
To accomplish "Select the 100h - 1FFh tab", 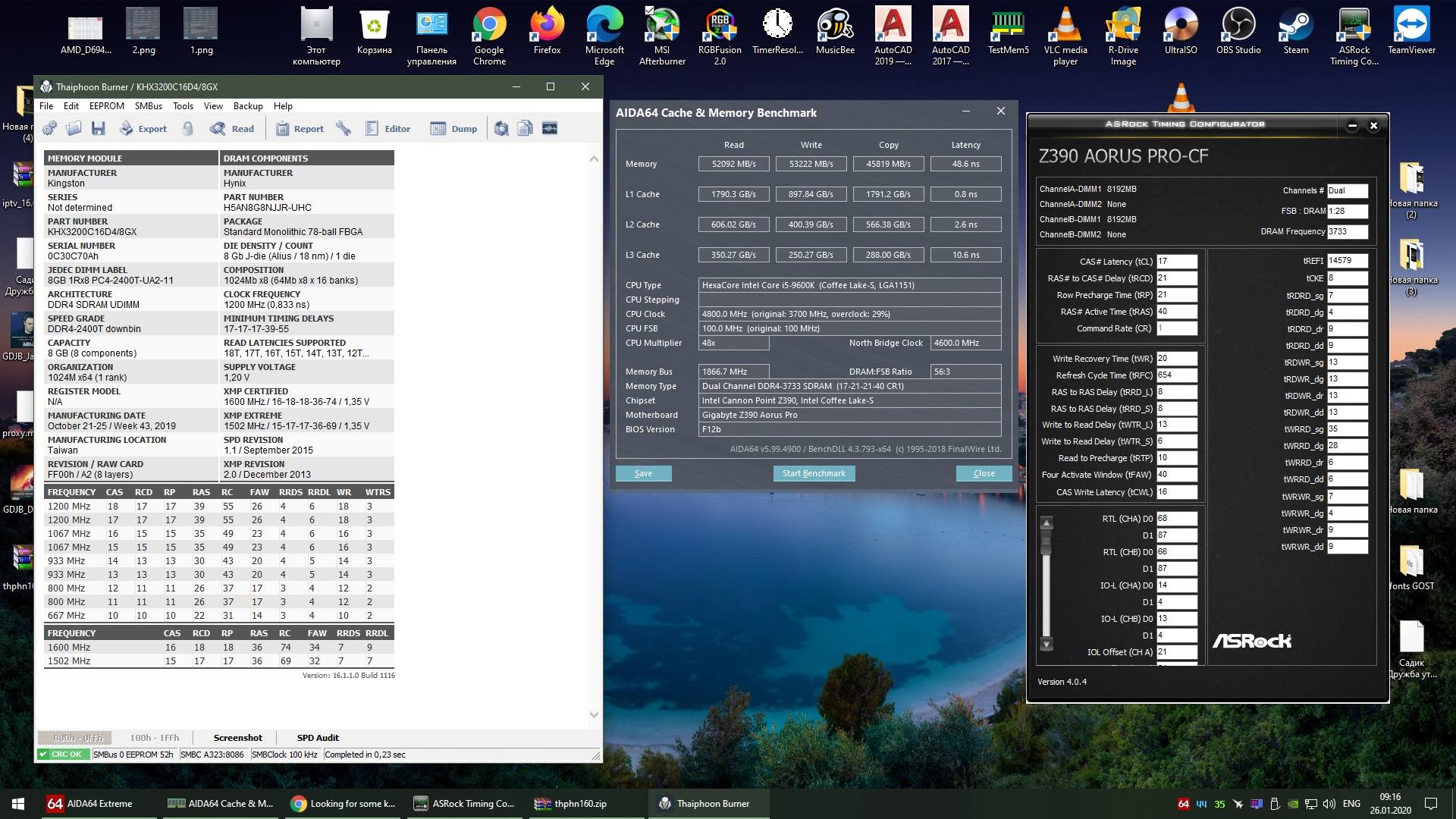I will pos(155,738).
